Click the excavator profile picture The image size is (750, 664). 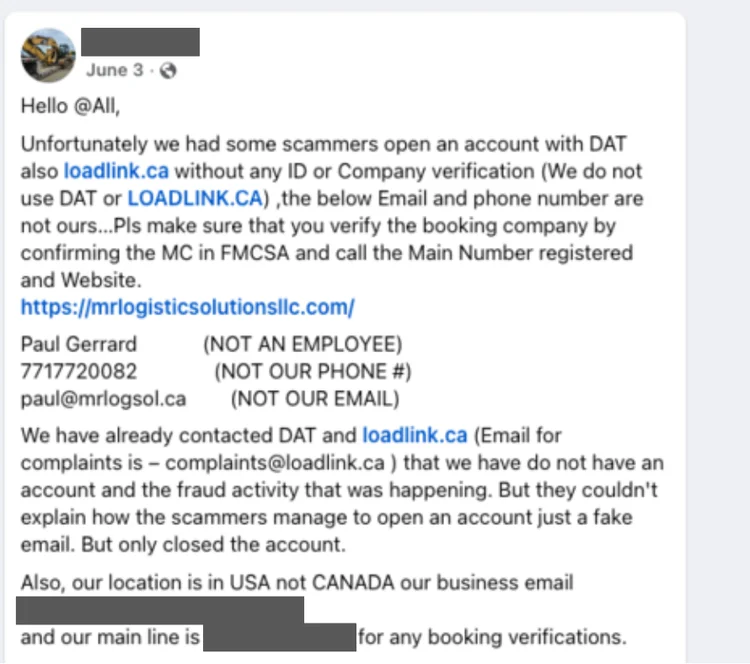pyautogui.click(x=48, y=55)
